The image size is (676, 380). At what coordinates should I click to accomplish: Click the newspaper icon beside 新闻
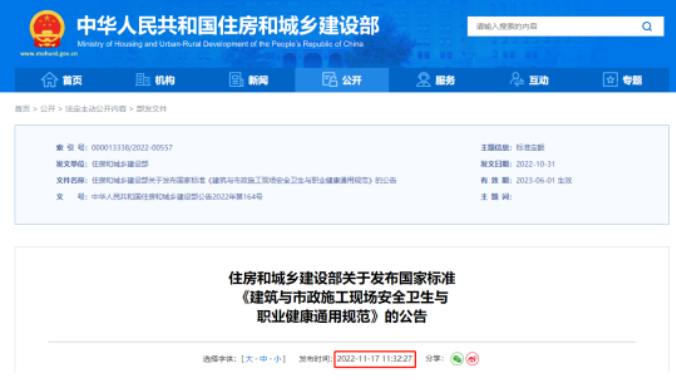point(236,80)
